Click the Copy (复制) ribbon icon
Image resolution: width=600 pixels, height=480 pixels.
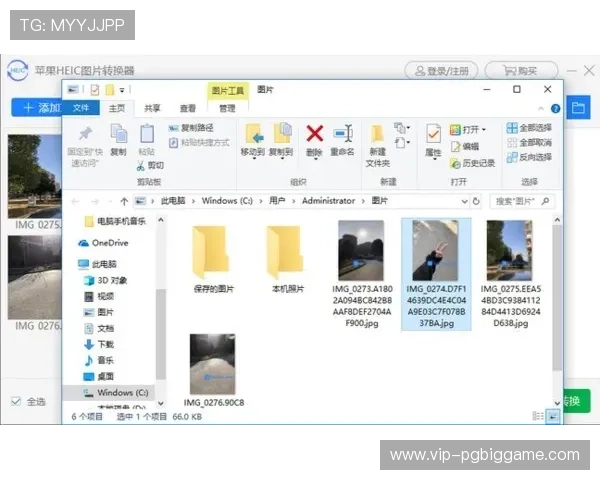click(x=119, y=134)
